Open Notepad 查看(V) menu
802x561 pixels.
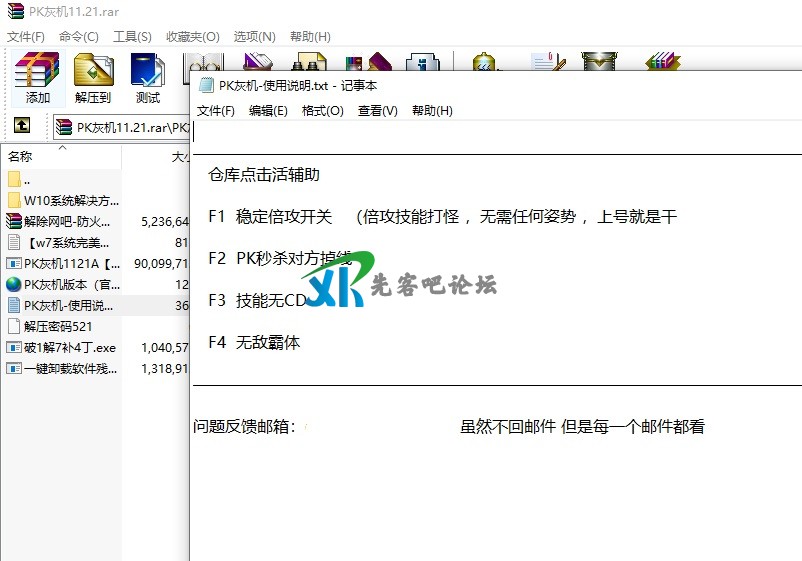pos(377,111)
